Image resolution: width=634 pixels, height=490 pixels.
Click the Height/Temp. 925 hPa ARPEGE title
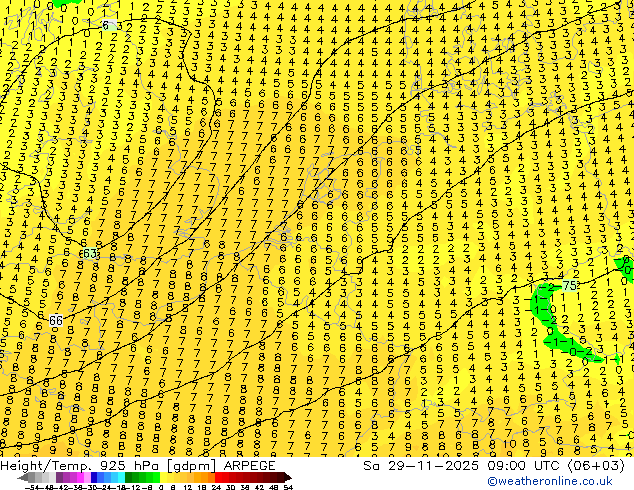click(x=138, y=465)
